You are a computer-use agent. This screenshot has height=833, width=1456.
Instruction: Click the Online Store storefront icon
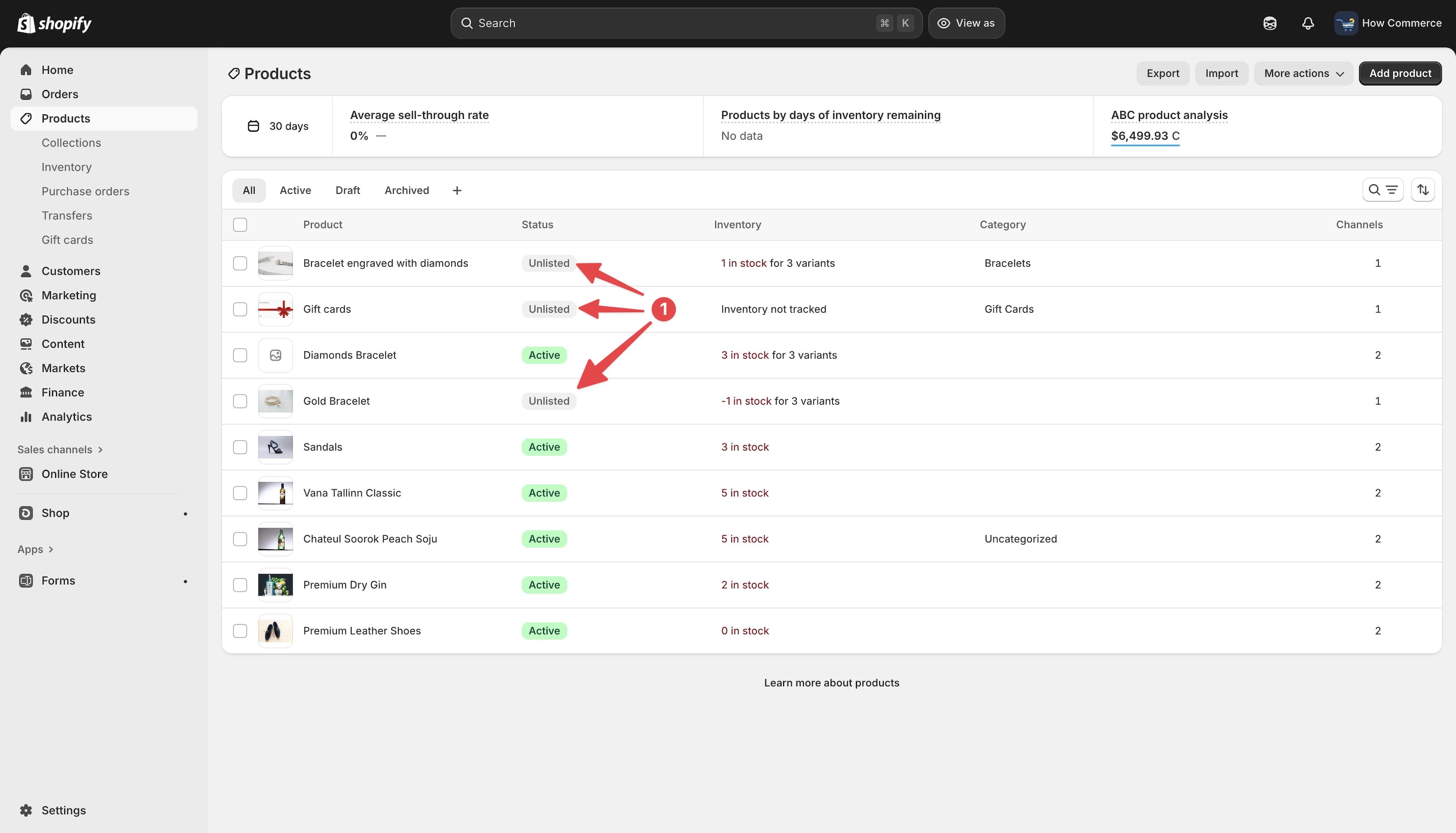26,474
